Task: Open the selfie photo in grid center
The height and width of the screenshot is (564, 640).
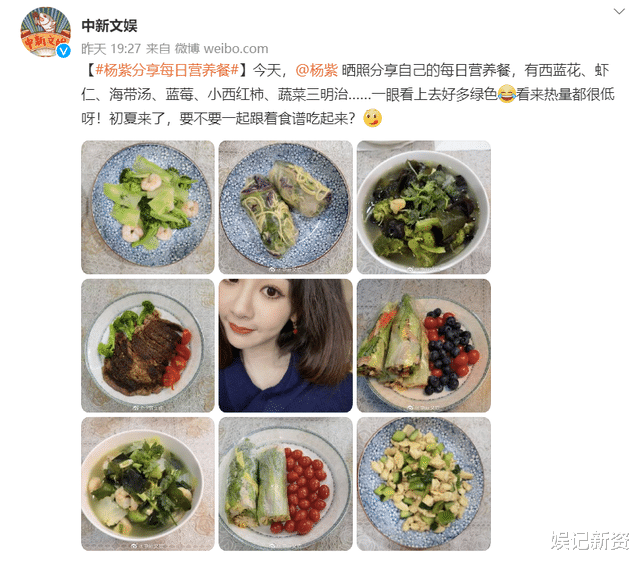Action: coord(286,346)
